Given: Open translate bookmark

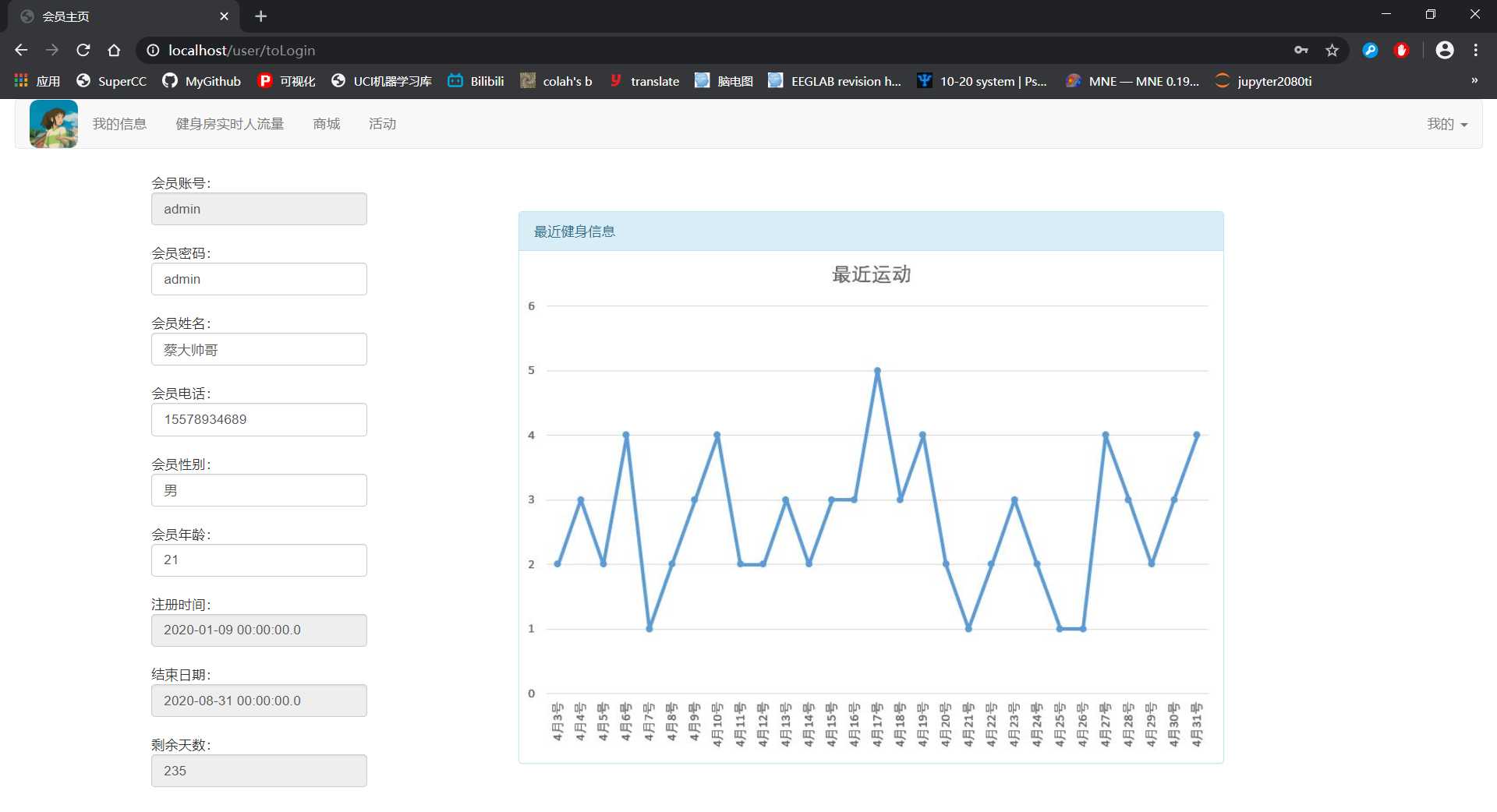Looking at the screenshot, I should (x=644, y=81).
